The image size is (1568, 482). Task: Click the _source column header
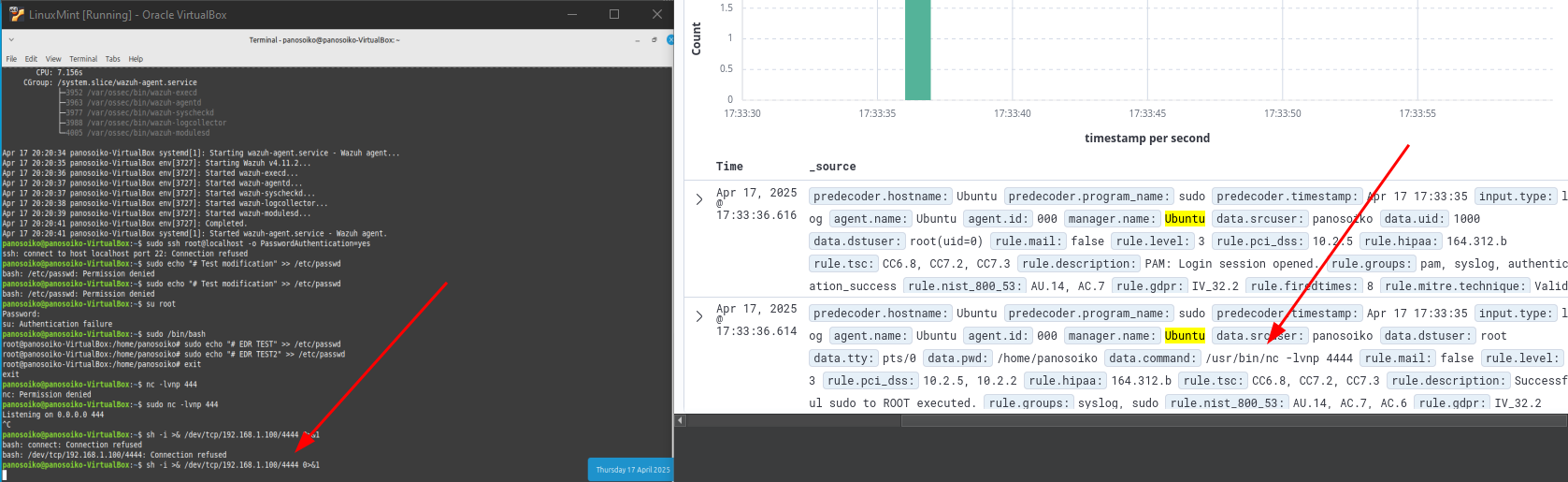coord(832,167)
